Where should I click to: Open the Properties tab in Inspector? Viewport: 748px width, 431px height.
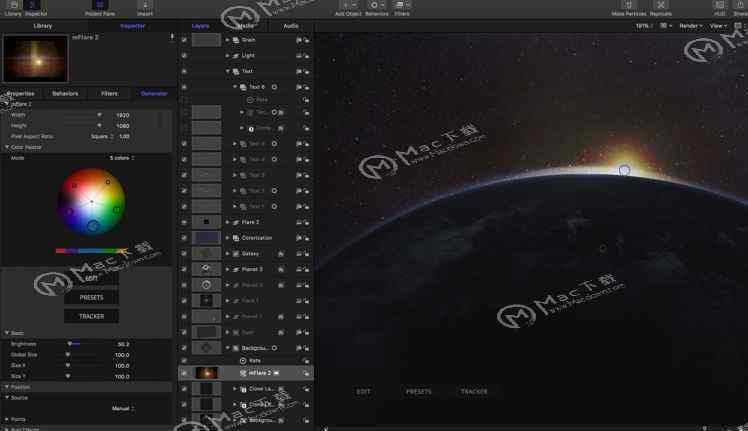click(x=21, y=94)
